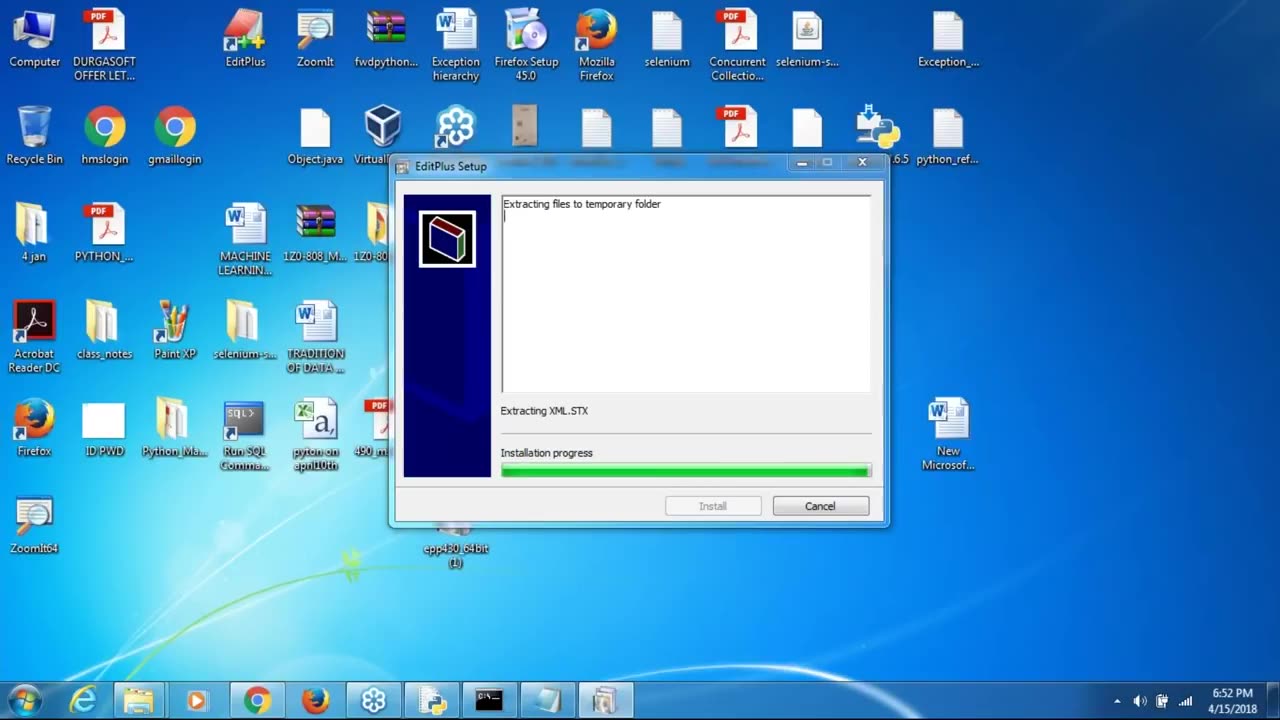Screen dimensions: 1280x720
Task: Select the ZoomIt64 desktop icon
Action: coord(34,525)
